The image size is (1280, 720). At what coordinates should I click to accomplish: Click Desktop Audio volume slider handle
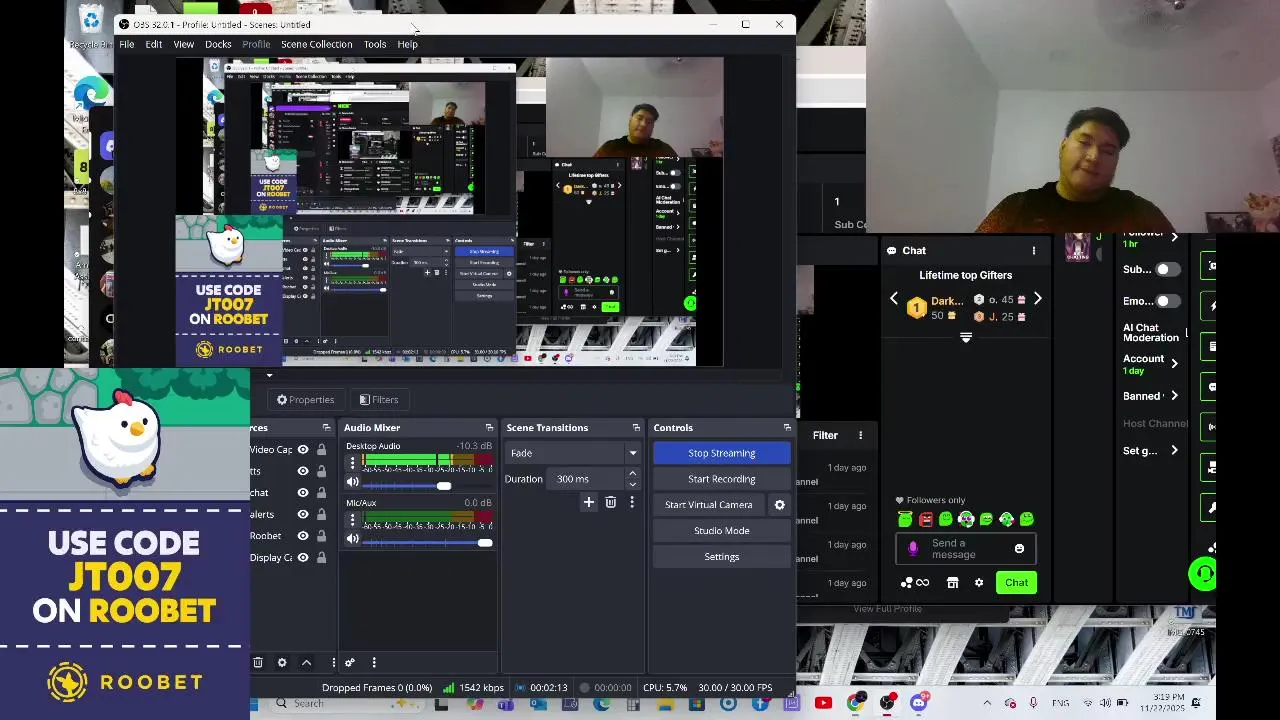tap(444, 486)
